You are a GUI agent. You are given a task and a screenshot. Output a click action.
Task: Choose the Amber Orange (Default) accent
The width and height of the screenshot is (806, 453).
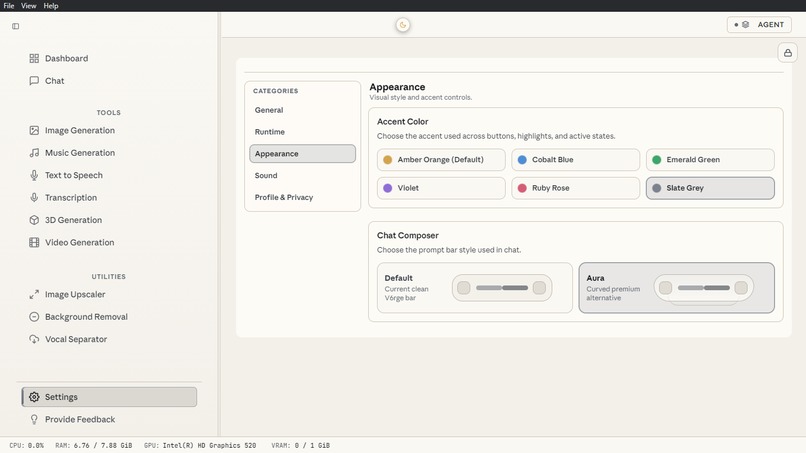click(441, 160)
